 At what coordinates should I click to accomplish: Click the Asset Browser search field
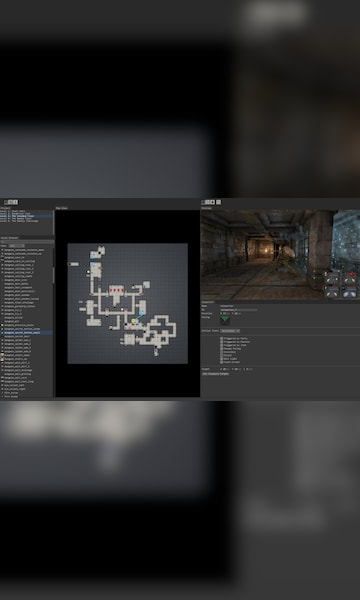coord(27,241)
